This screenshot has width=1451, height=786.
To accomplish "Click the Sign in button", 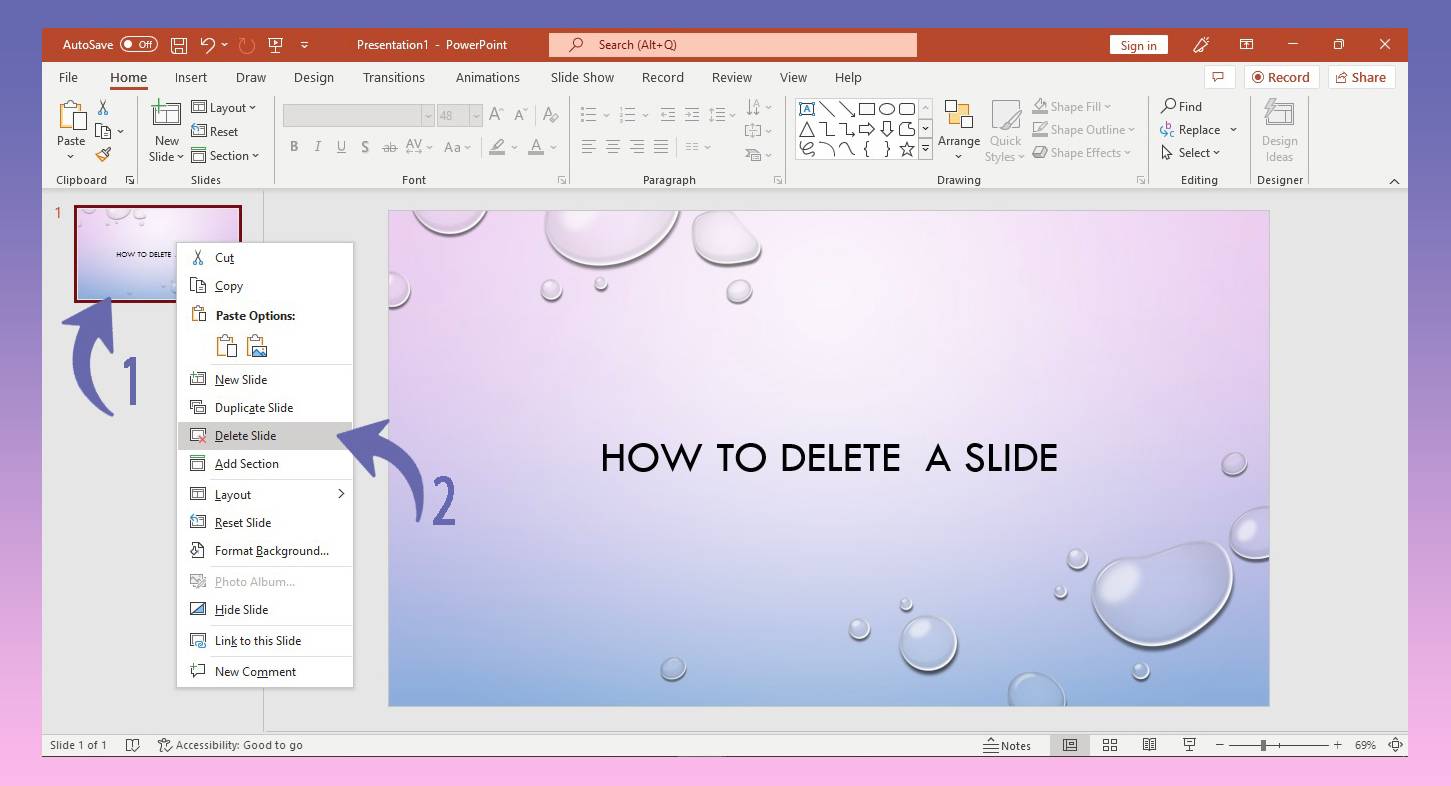I will click(x=1138, y=45).
